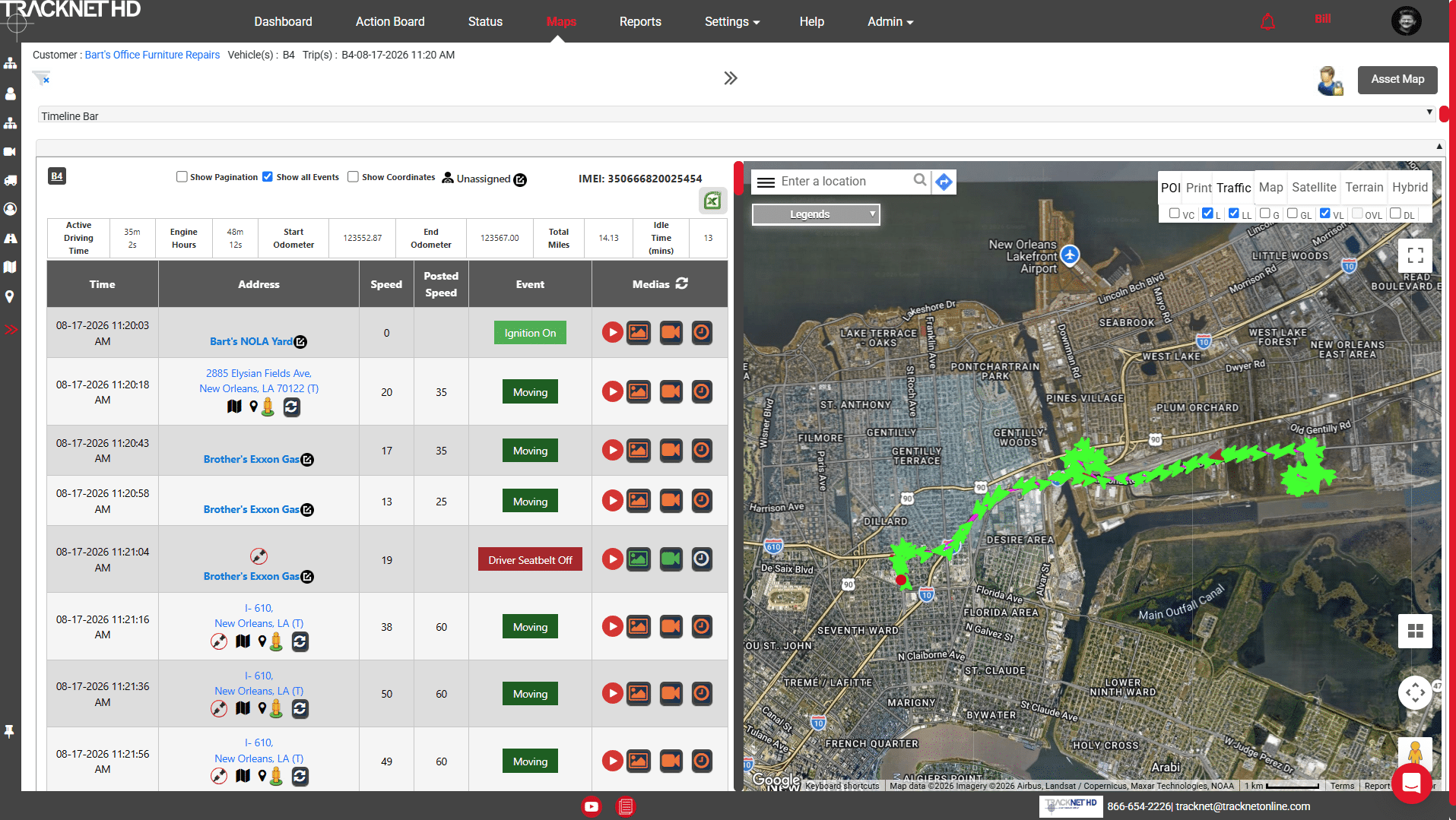
Task: Uncheck the L map layer checkbox
Action: tap(1207, 214)
